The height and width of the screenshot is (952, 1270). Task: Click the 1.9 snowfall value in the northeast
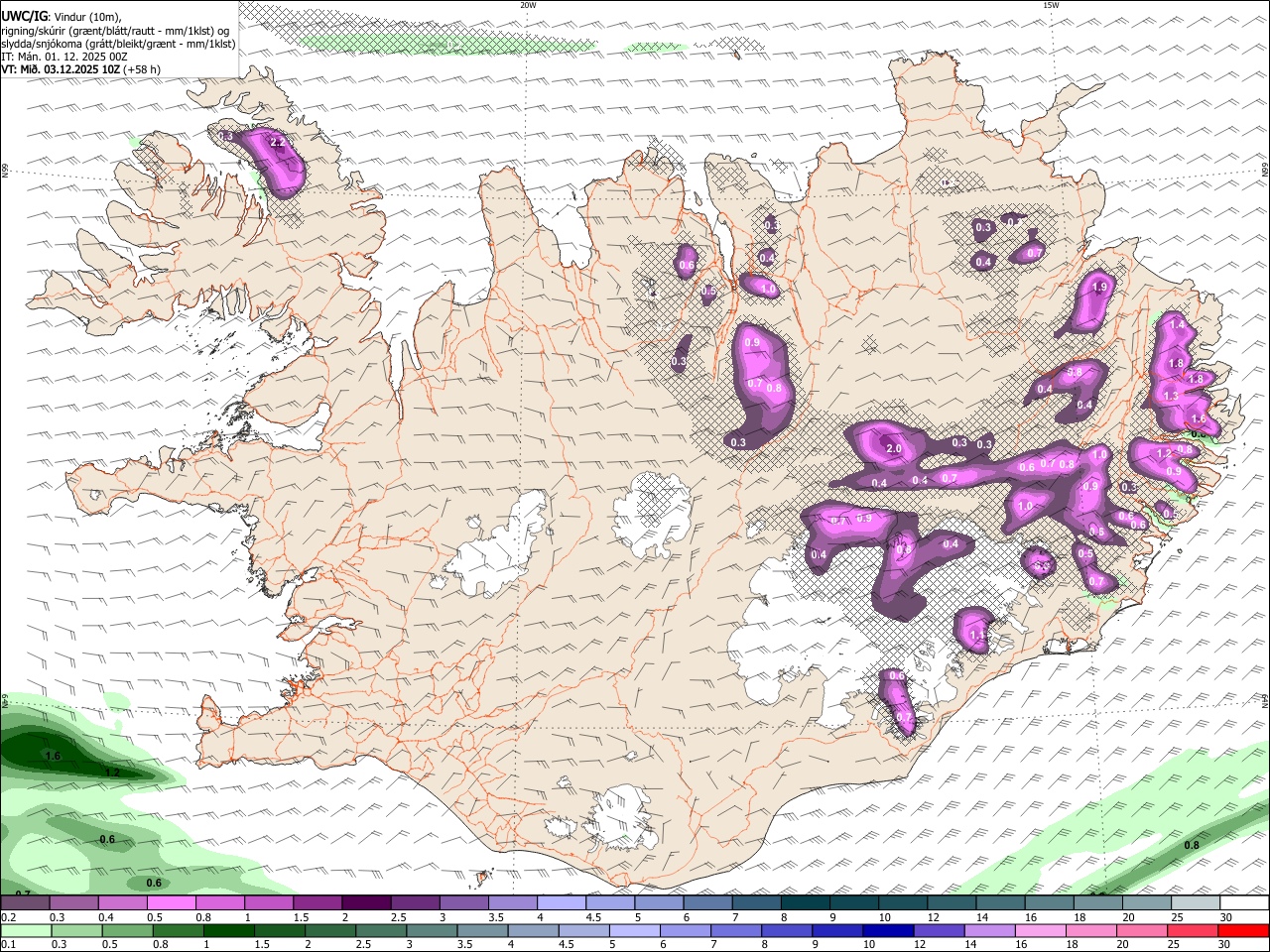point(1098,288)
